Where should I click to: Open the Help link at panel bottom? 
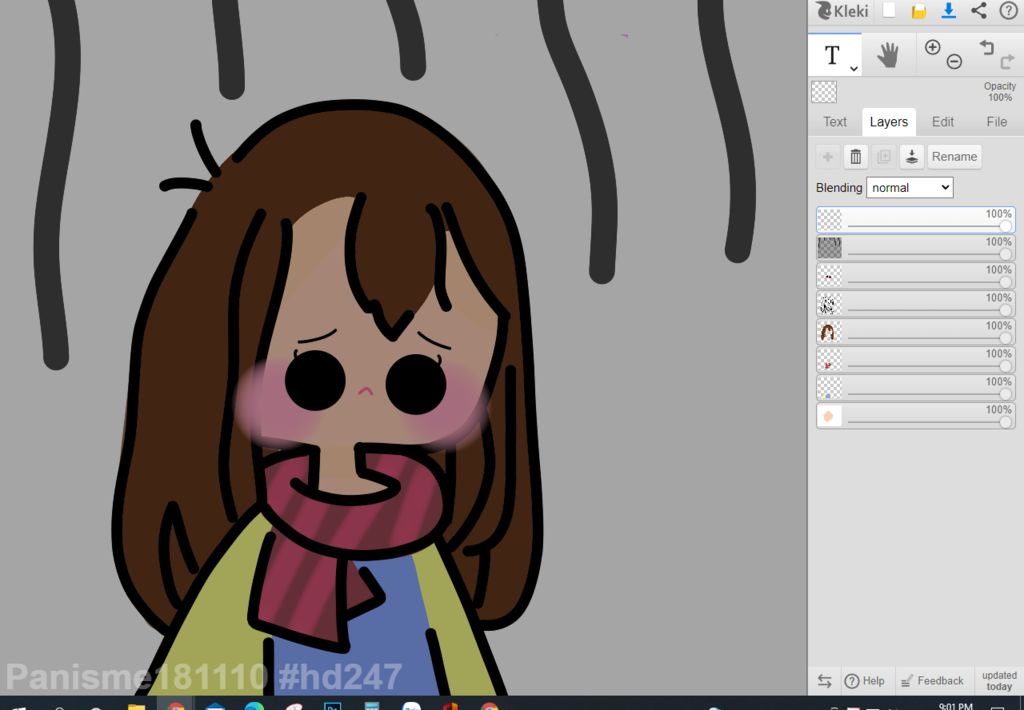(864, 681)
